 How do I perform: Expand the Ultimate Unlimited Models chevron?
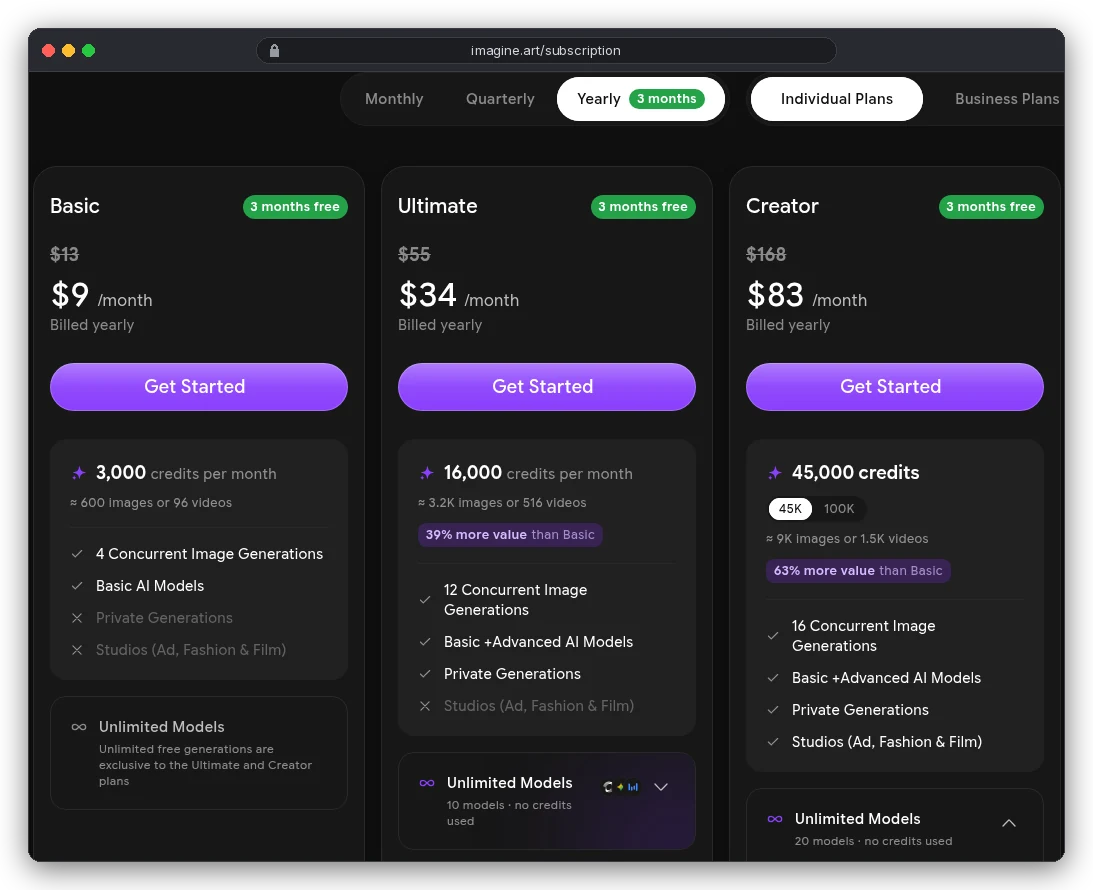pos(661,787)
